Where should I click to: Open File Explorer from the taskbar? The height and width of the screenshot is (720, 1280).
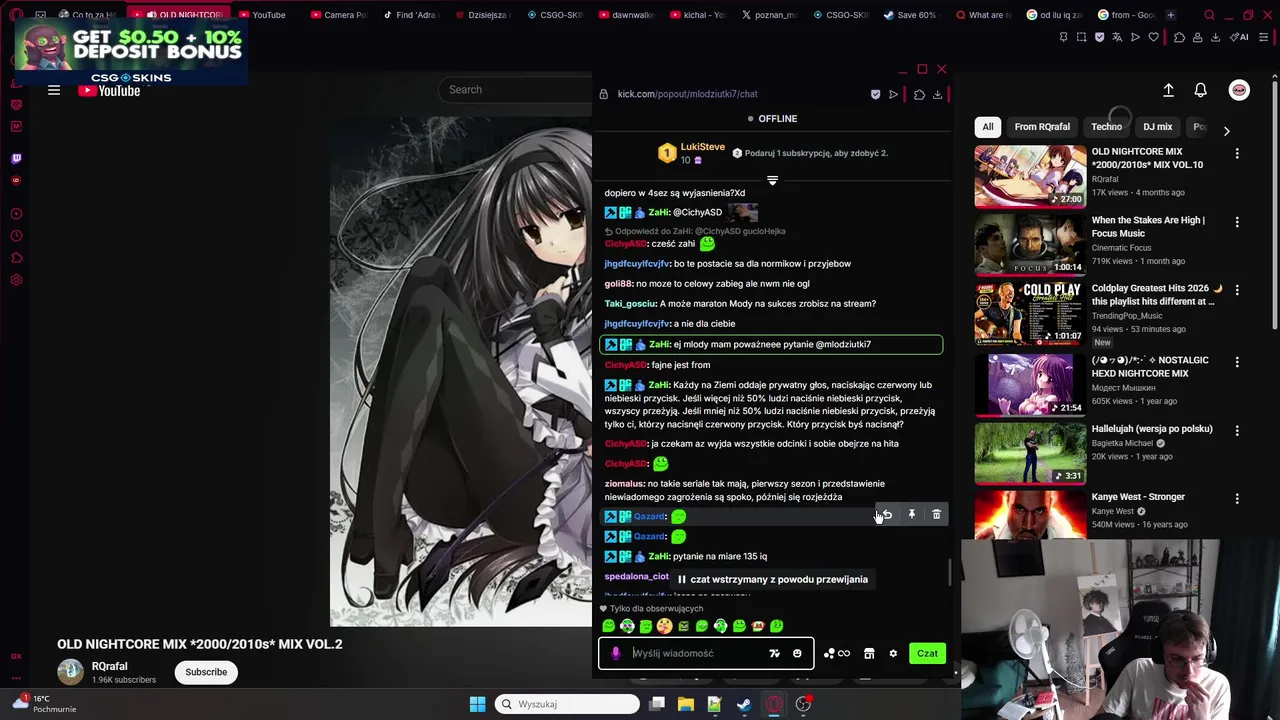tap(685, 704)
